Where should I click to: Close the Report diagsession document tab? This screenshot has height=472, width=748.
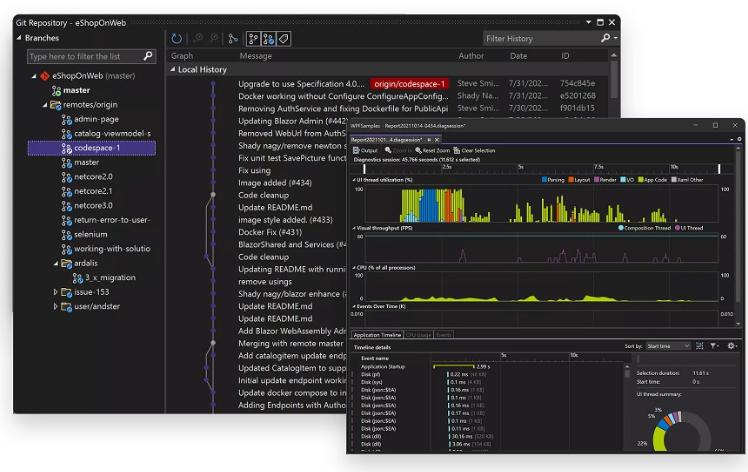click(436, 140)
